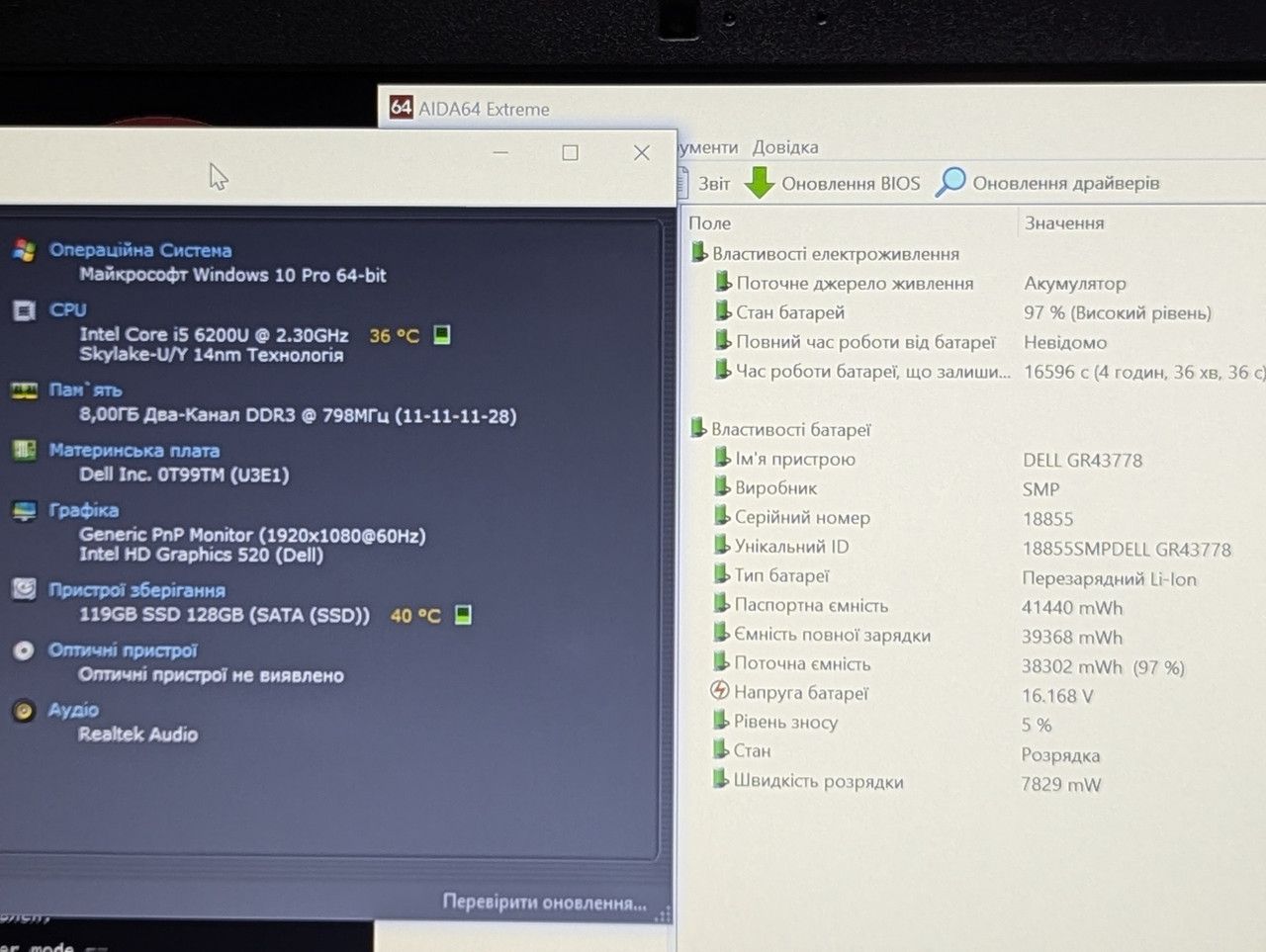Click the green BIOS update arrow icon
The width and height of the screenshot is (1266, 952).
pos(760,182)
